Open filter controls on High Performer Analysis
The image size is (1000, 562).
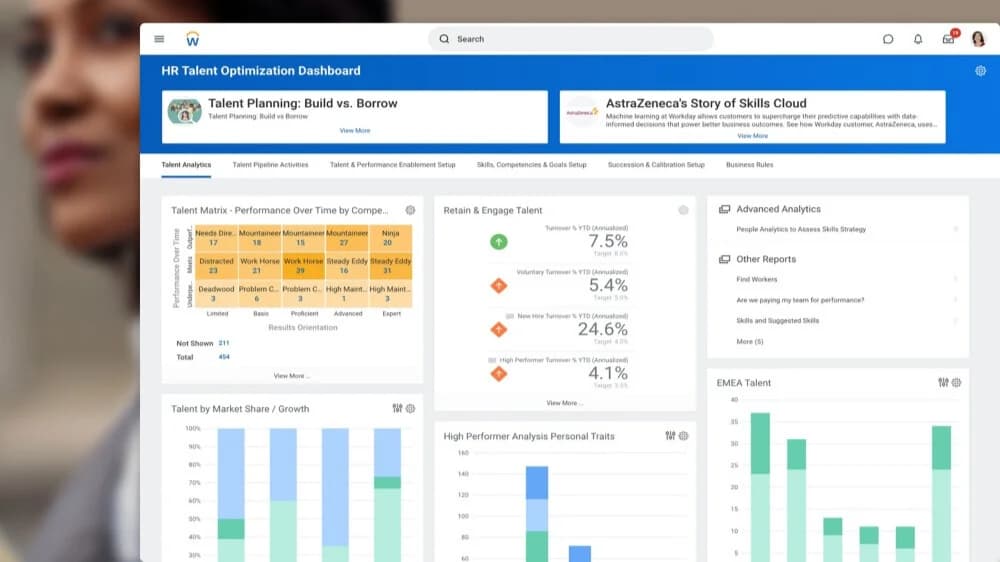[x=670, y=436]
